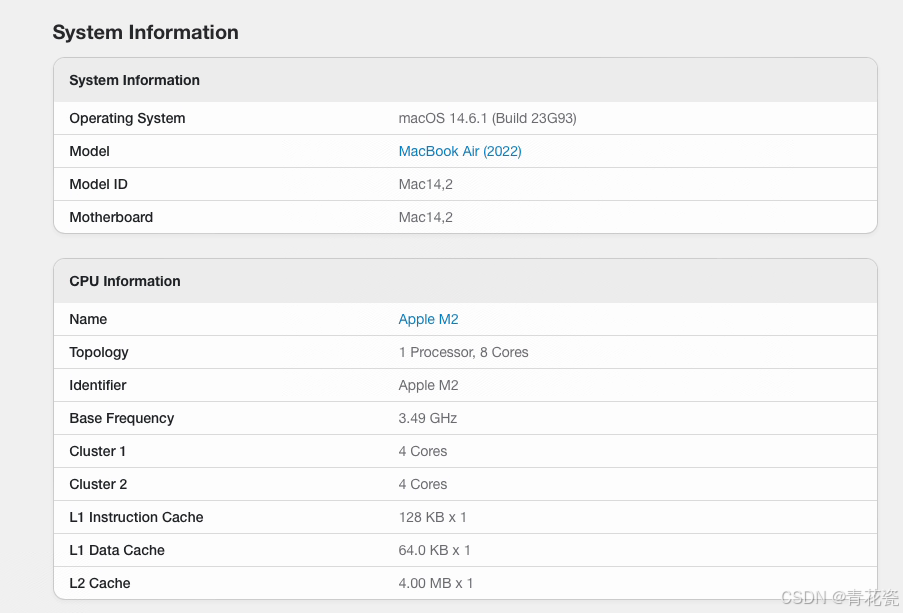The width and height of the screenshot is (903, 613).
Task: Select the 3.49 GHz value
Action: click(x=427, y=418)
